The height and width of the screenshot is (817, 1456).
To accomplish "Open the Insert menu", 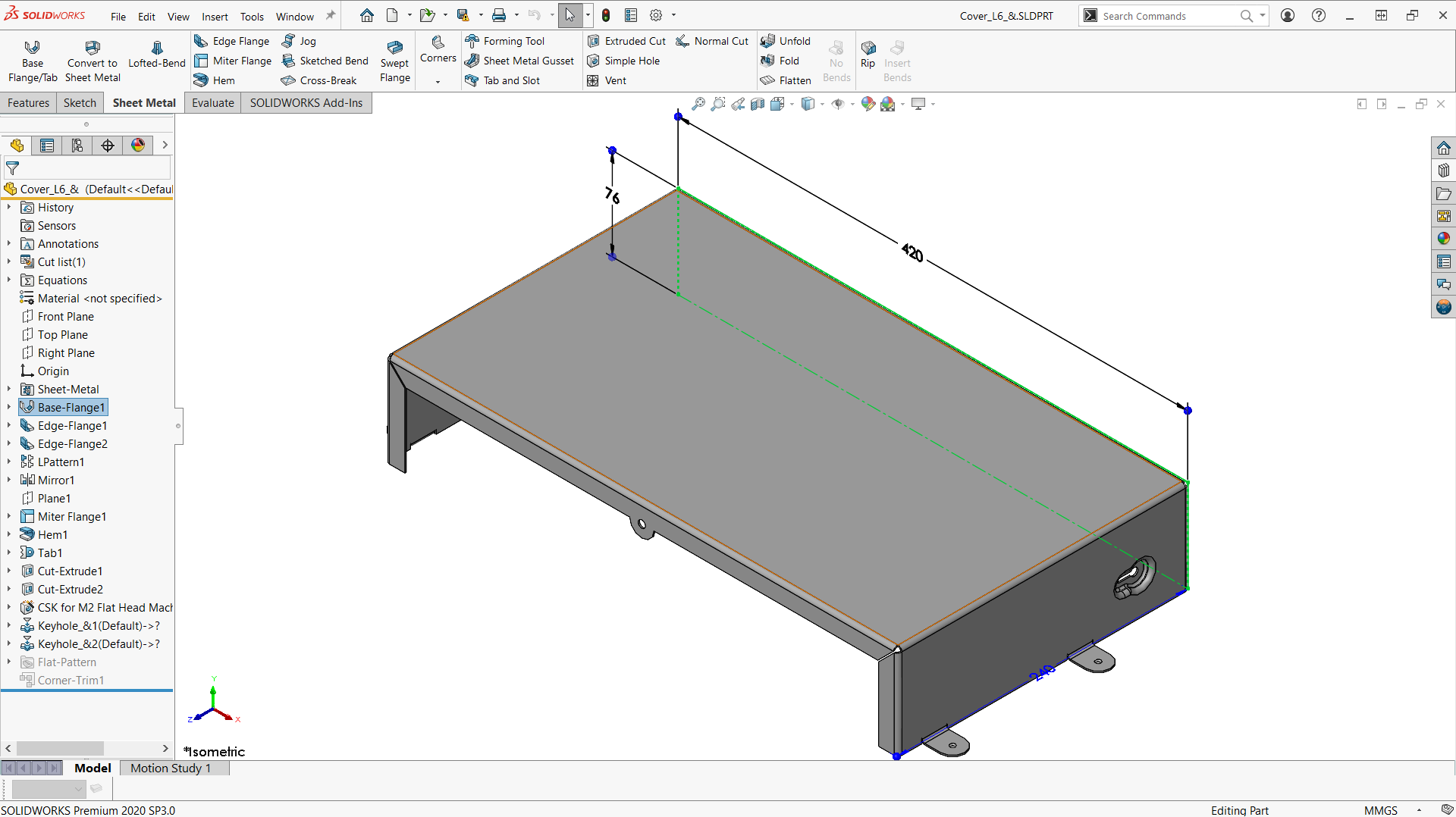I will click(215, 17).
